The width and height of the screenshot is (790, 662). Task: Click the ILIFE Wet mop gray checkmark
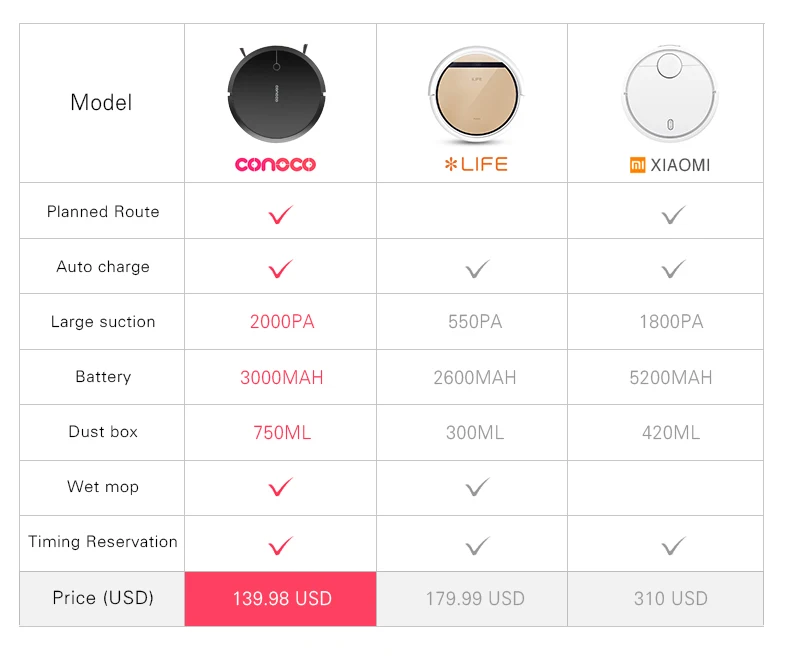(x=477, y=487)
